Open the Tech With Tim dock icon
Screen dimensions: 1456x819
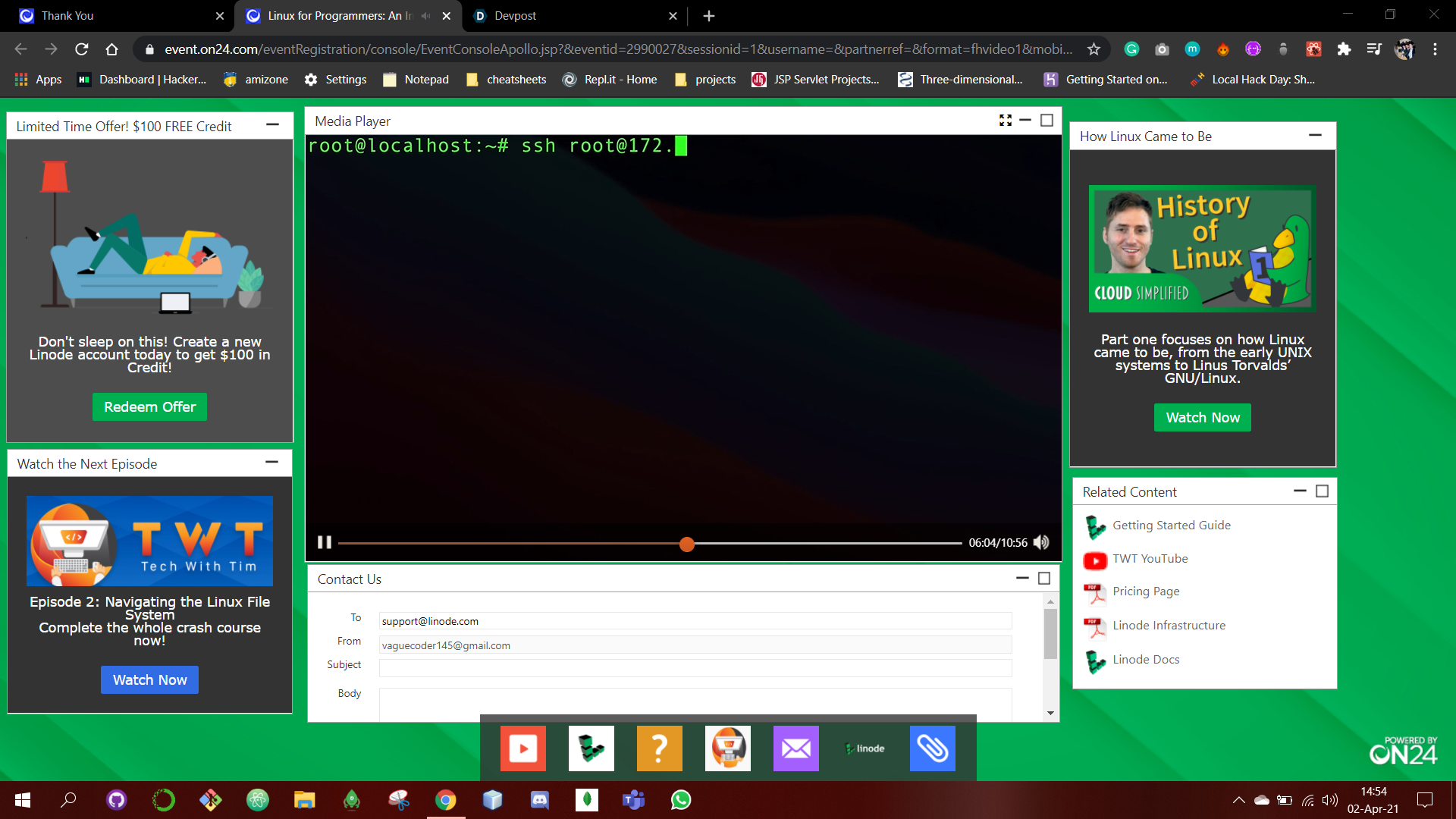(x=727, y=748)
